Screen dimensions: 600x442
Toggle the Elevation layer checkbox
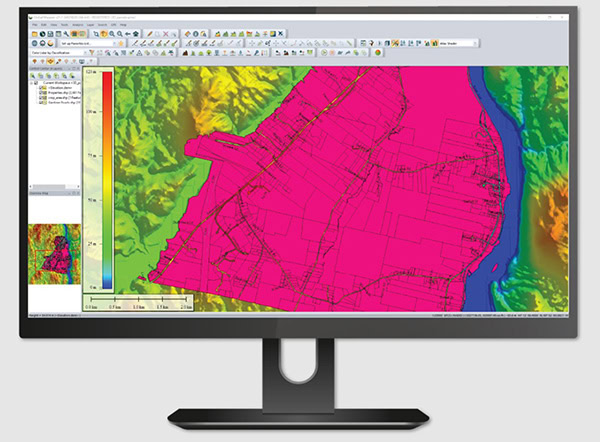coord(41,88)
